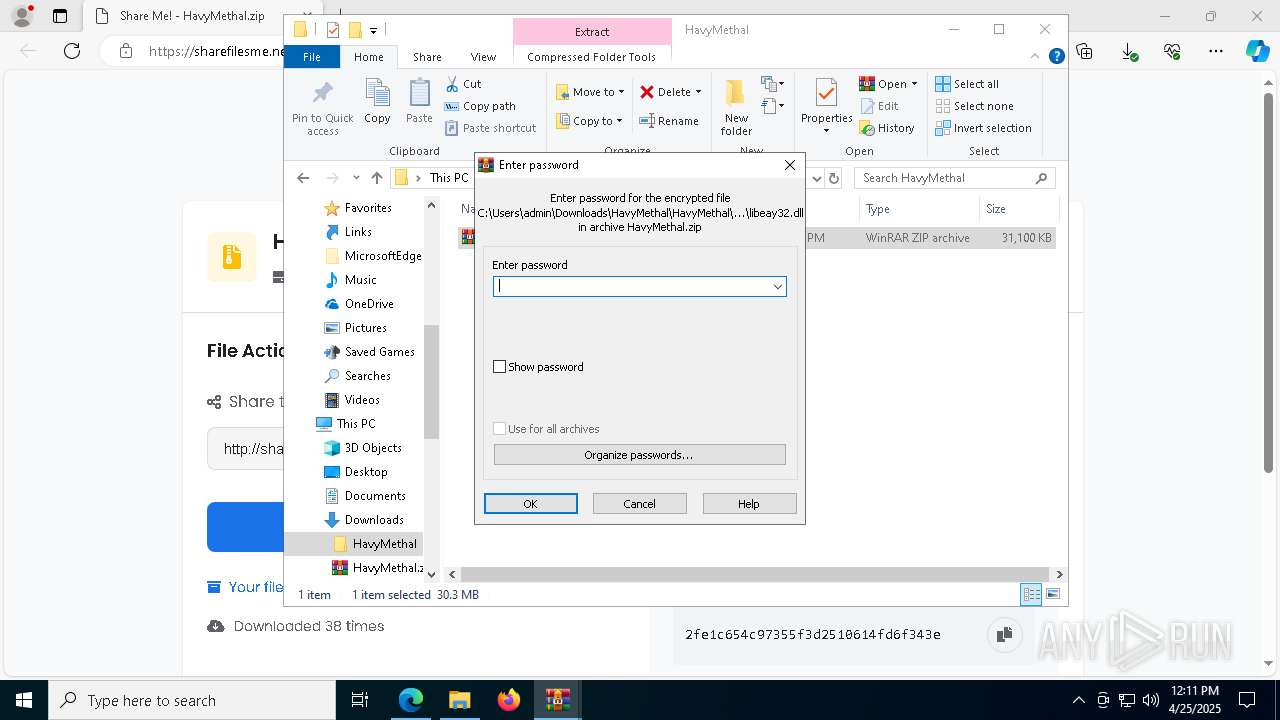Click the Search HavyMethal field
This screenshot has width=1280, height=720.
coord(955,178)
